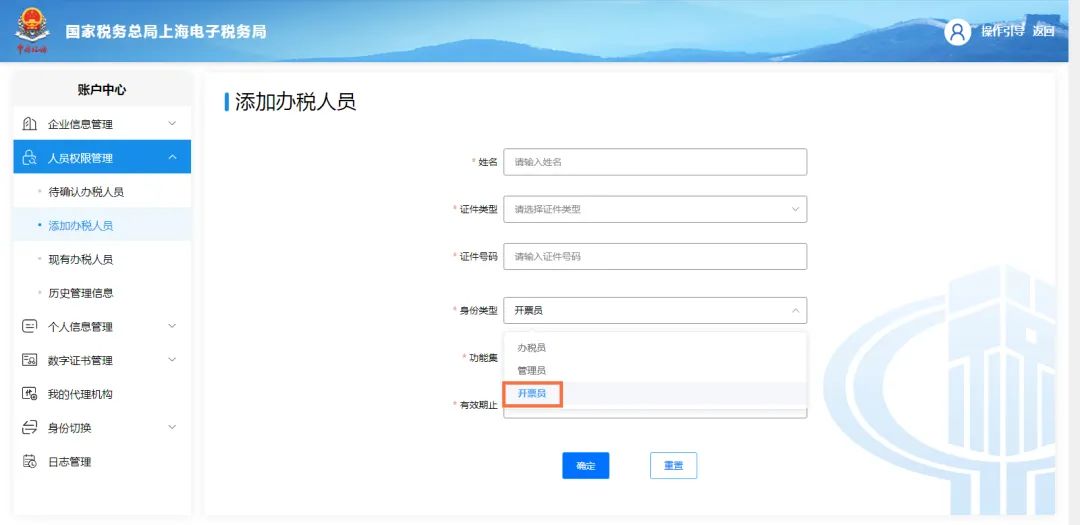Screen dimensions: 1080x525
Task: Open 我的代理机构 menu
Action: [102, 394]
